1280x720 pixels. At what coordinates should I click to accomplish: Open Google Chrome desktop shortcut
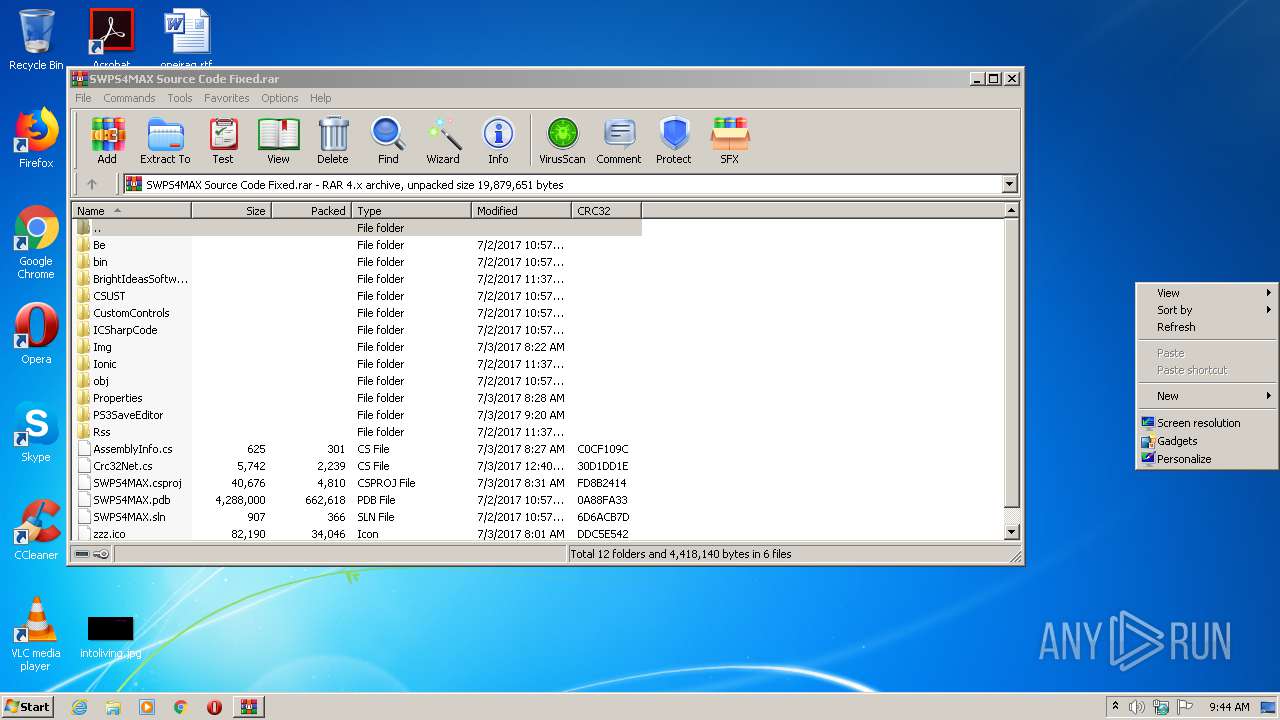pos(36,243)
